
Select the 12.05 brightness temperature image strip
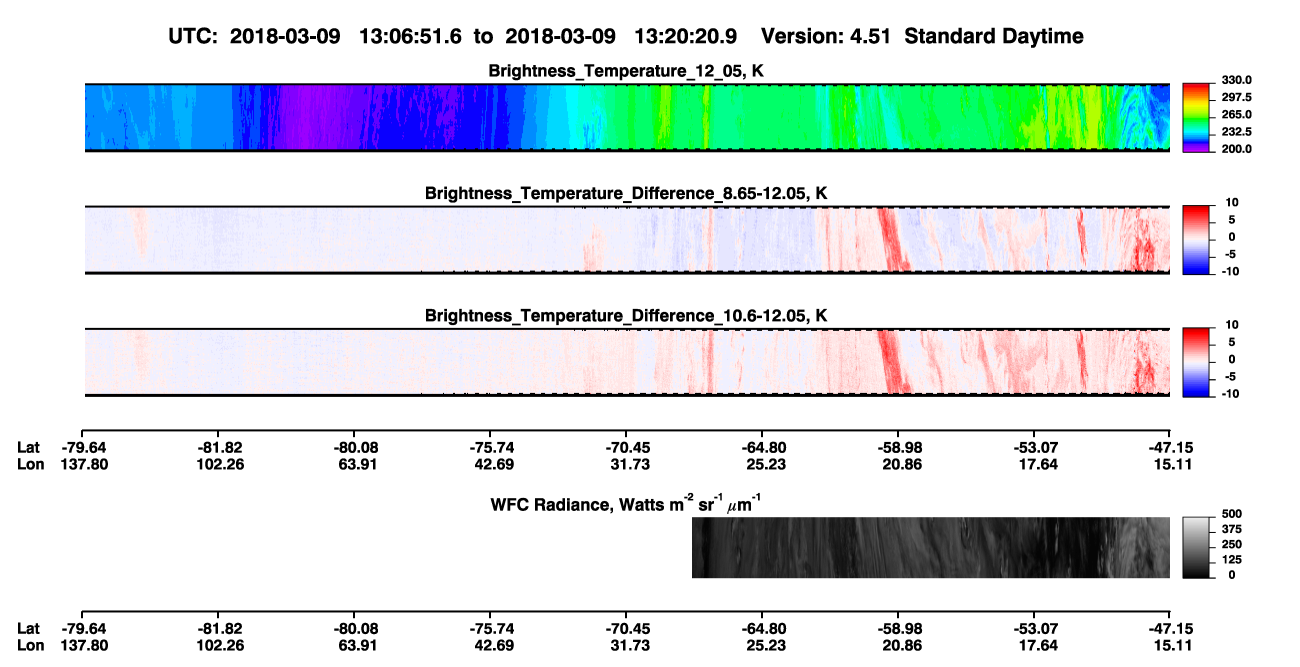(627, 117)
